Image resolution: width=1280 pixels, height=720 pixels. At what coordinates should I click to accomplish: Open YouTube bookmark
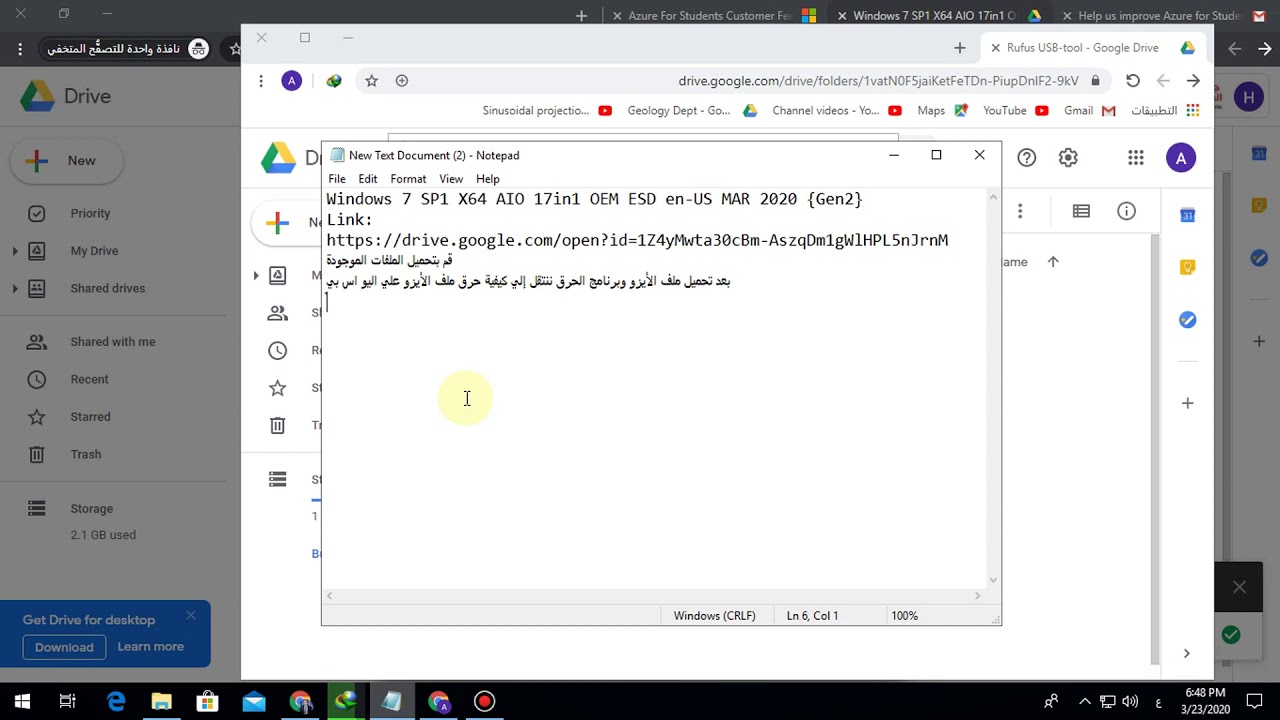pyautogui.click(x=1015, y=111)
